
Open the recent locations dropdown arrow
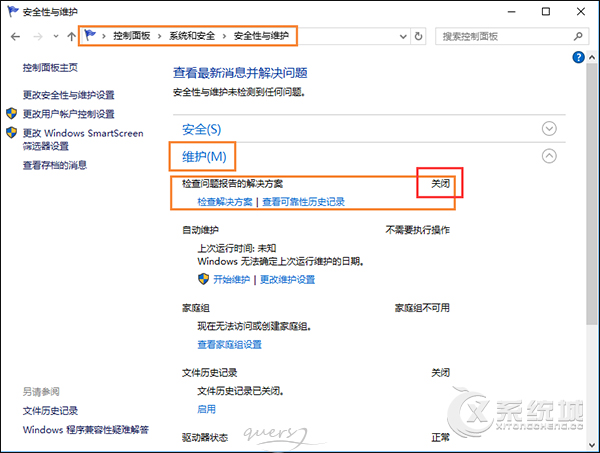(x=56, y=37)
